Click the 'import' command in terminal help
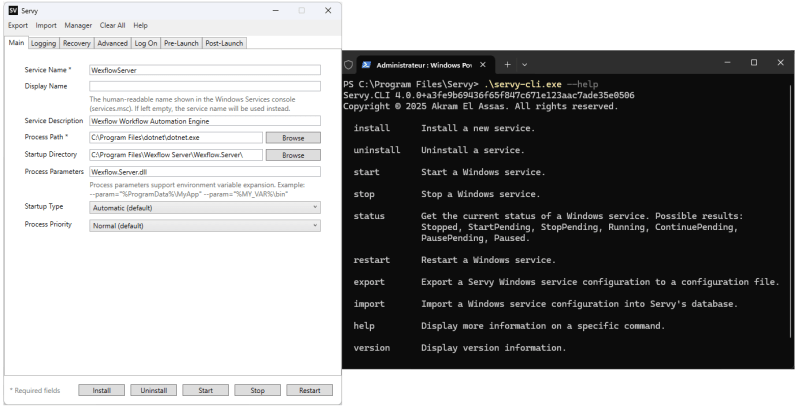 369,304
